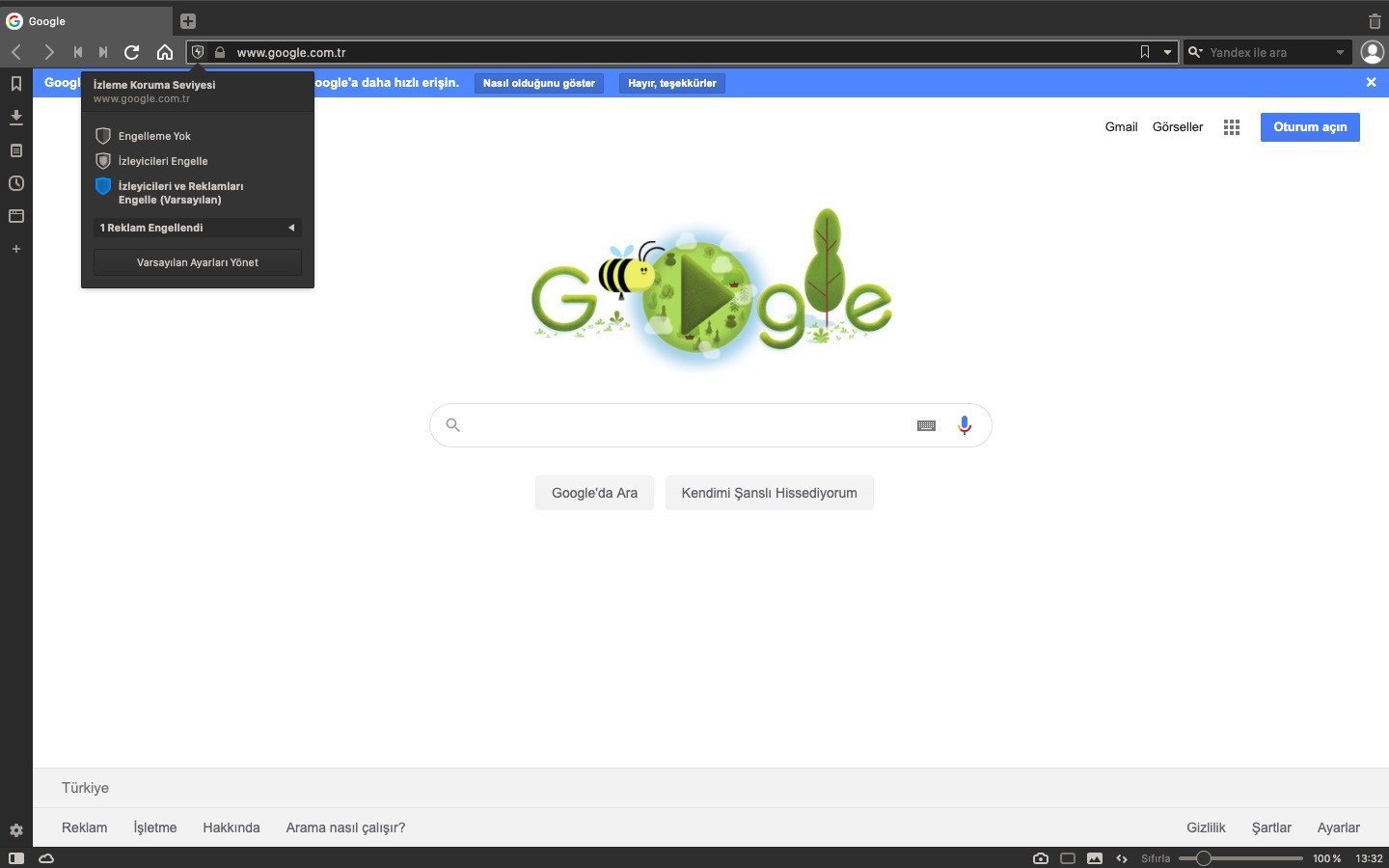This screenshot has height=868, width=1389.
Task: Open the Downloads panel in sidebar
Action: coord(15,117)
